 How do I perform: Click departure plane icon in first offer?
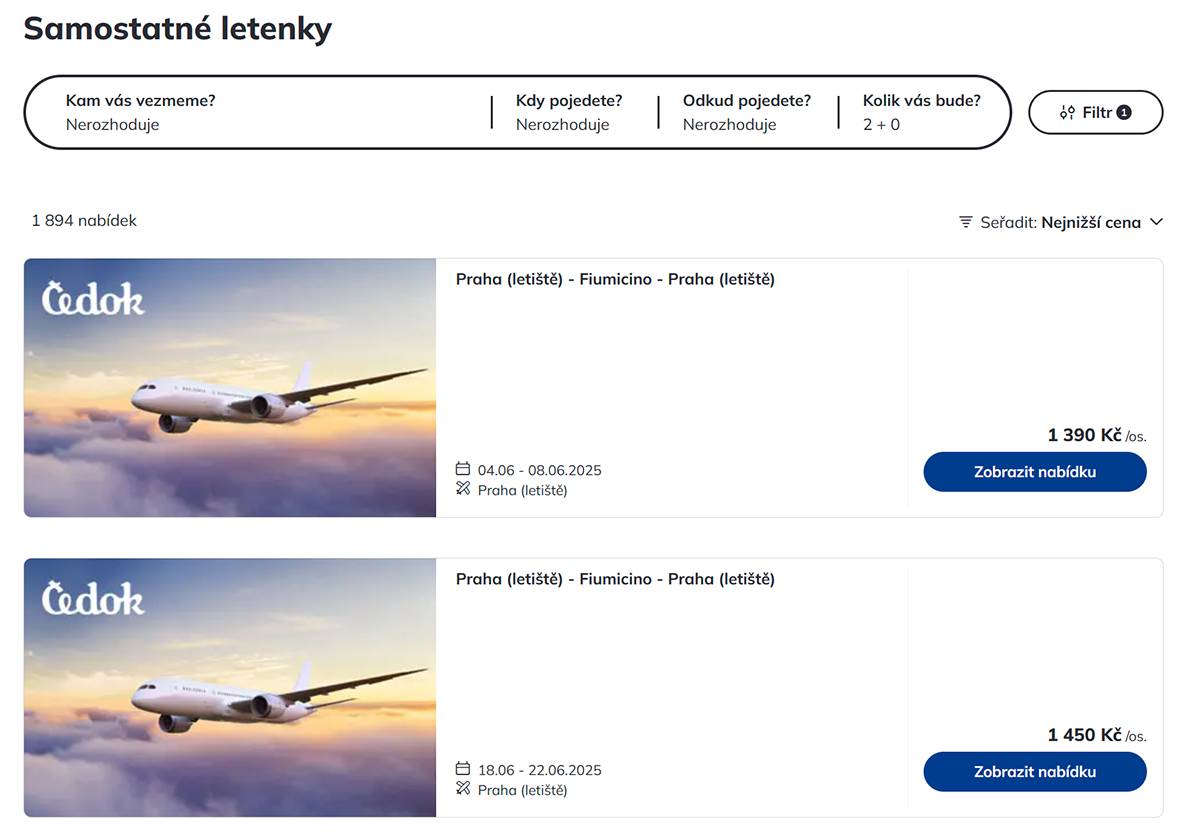462,489
